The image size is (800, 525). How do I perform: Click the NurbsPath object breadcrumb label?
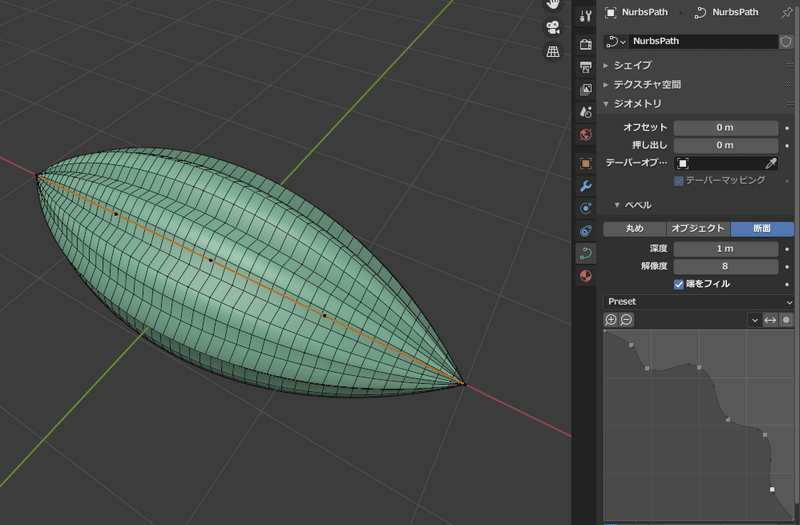[x=644, y=13]
